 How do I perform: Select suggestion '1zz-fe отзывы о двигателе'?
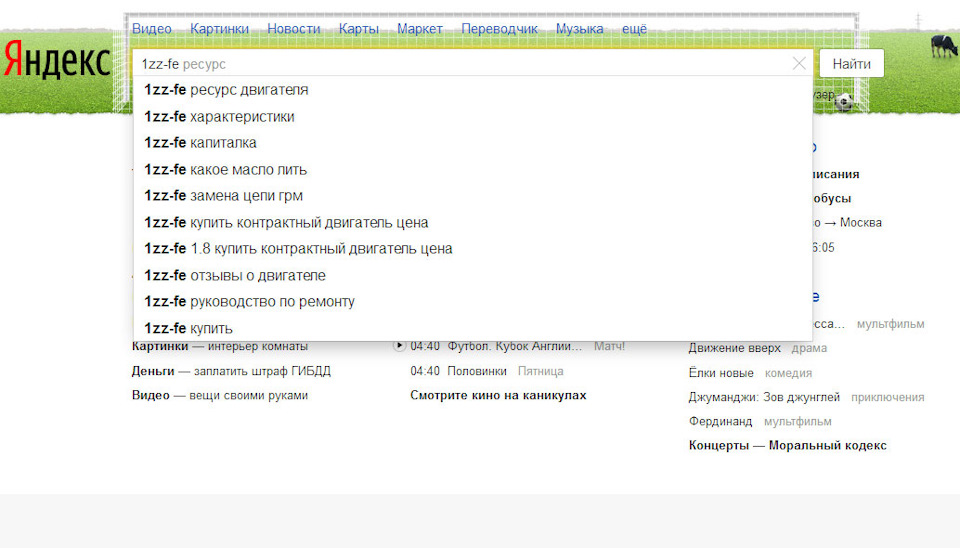click(473, 276)
